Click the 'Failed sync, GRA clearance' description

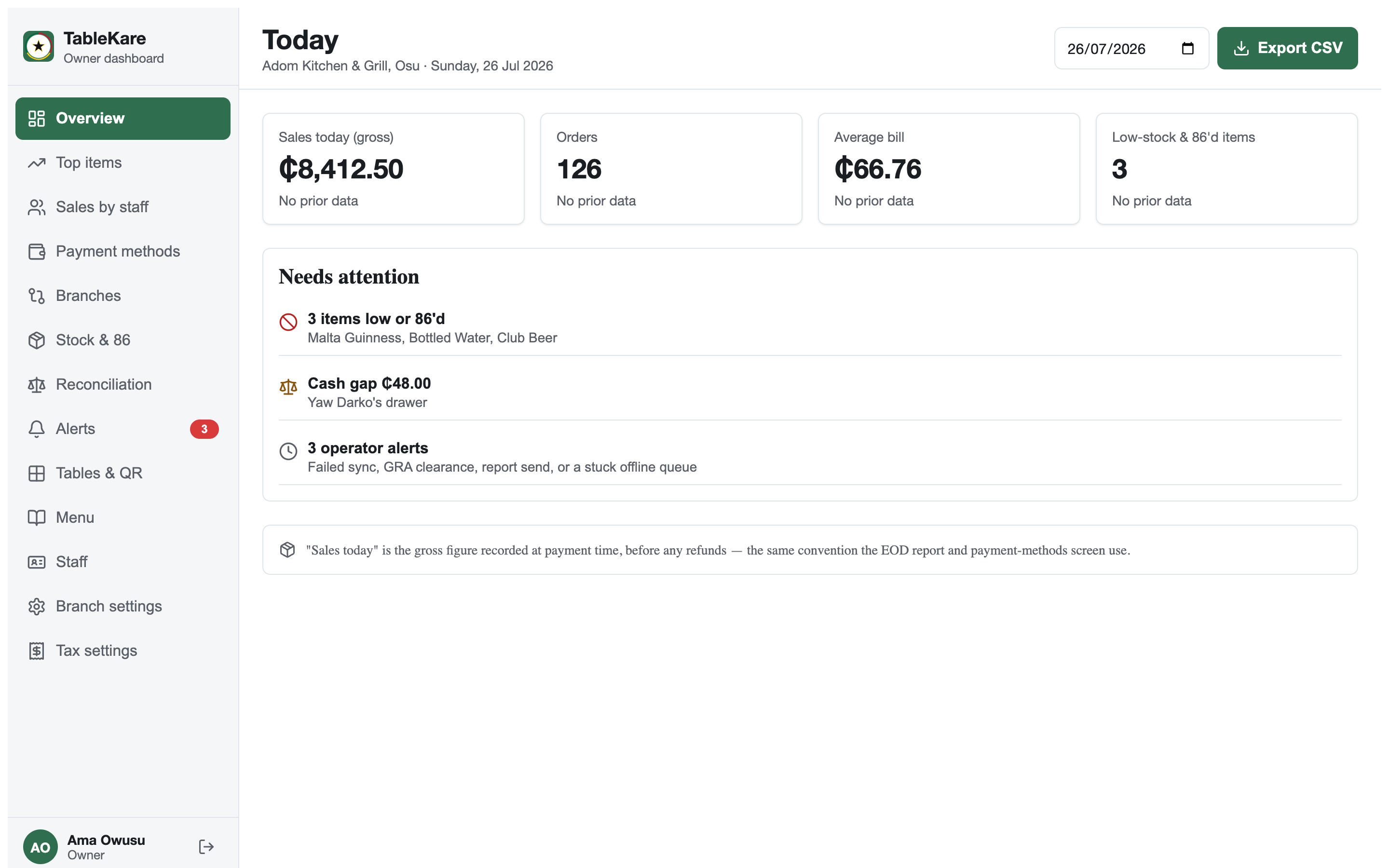(502, 467)
